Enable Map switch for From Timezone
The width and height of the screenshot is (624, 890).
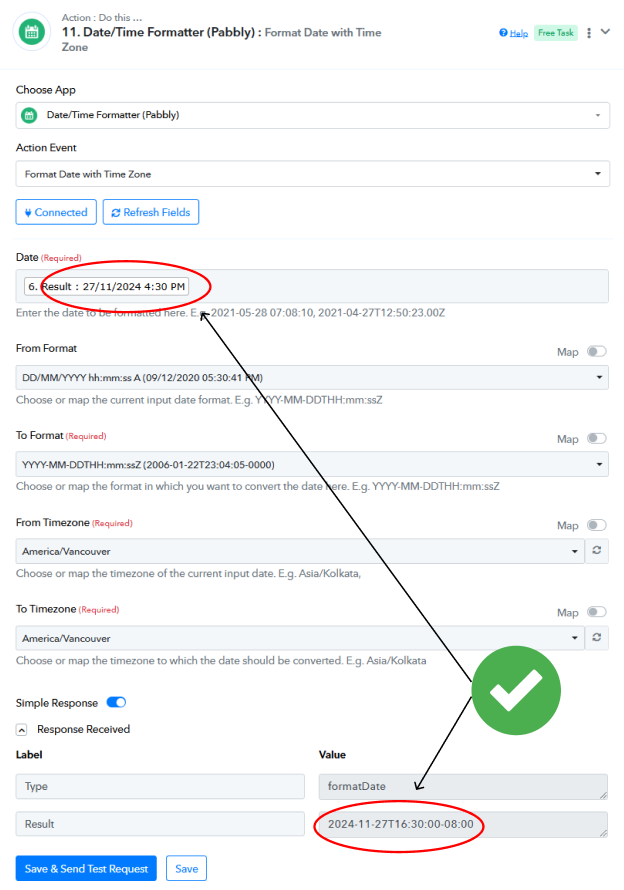[x=597, y=525]
